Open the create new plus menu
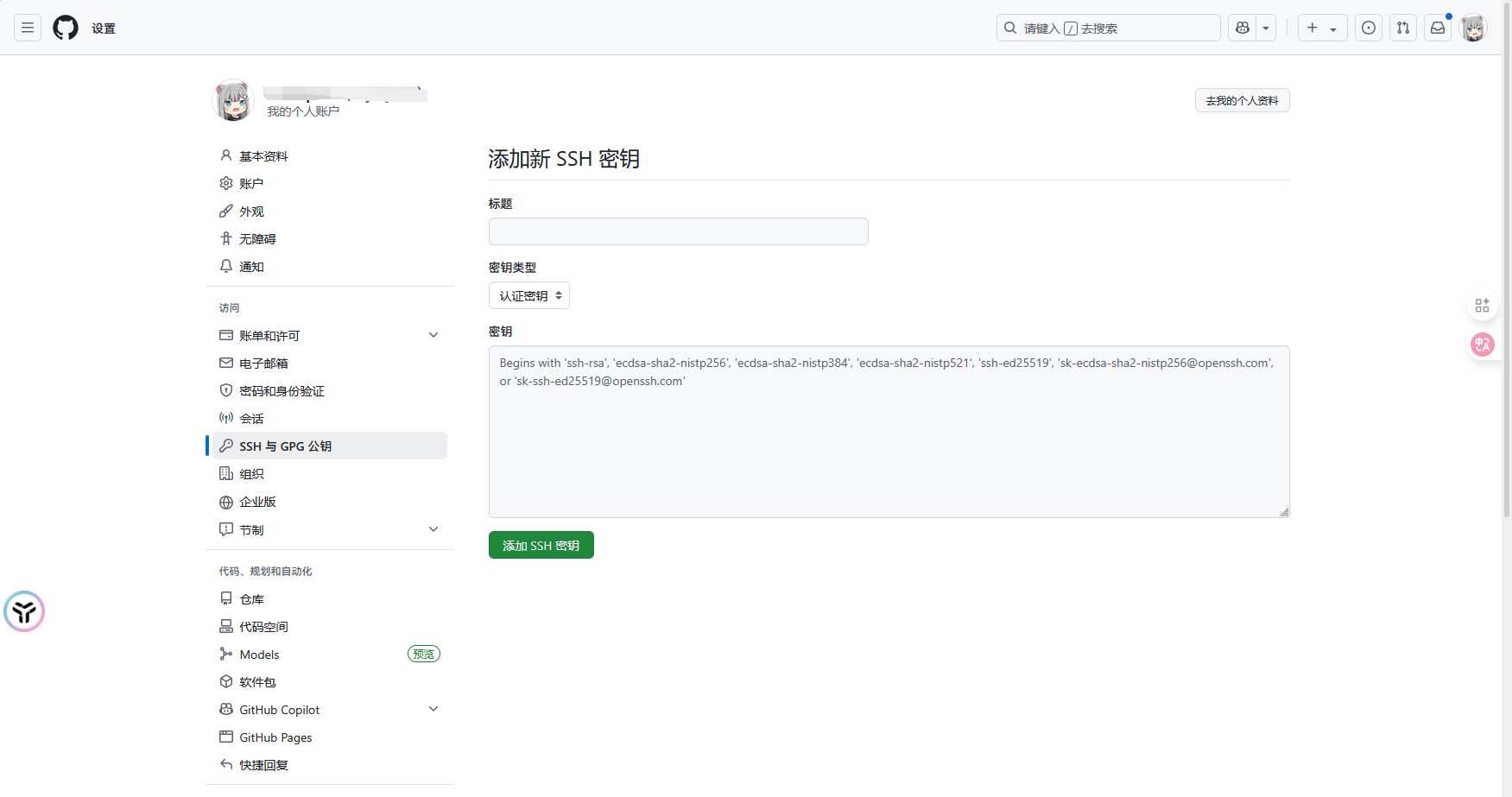This screenshot has height=797, width=1512. coord(1322,28)
